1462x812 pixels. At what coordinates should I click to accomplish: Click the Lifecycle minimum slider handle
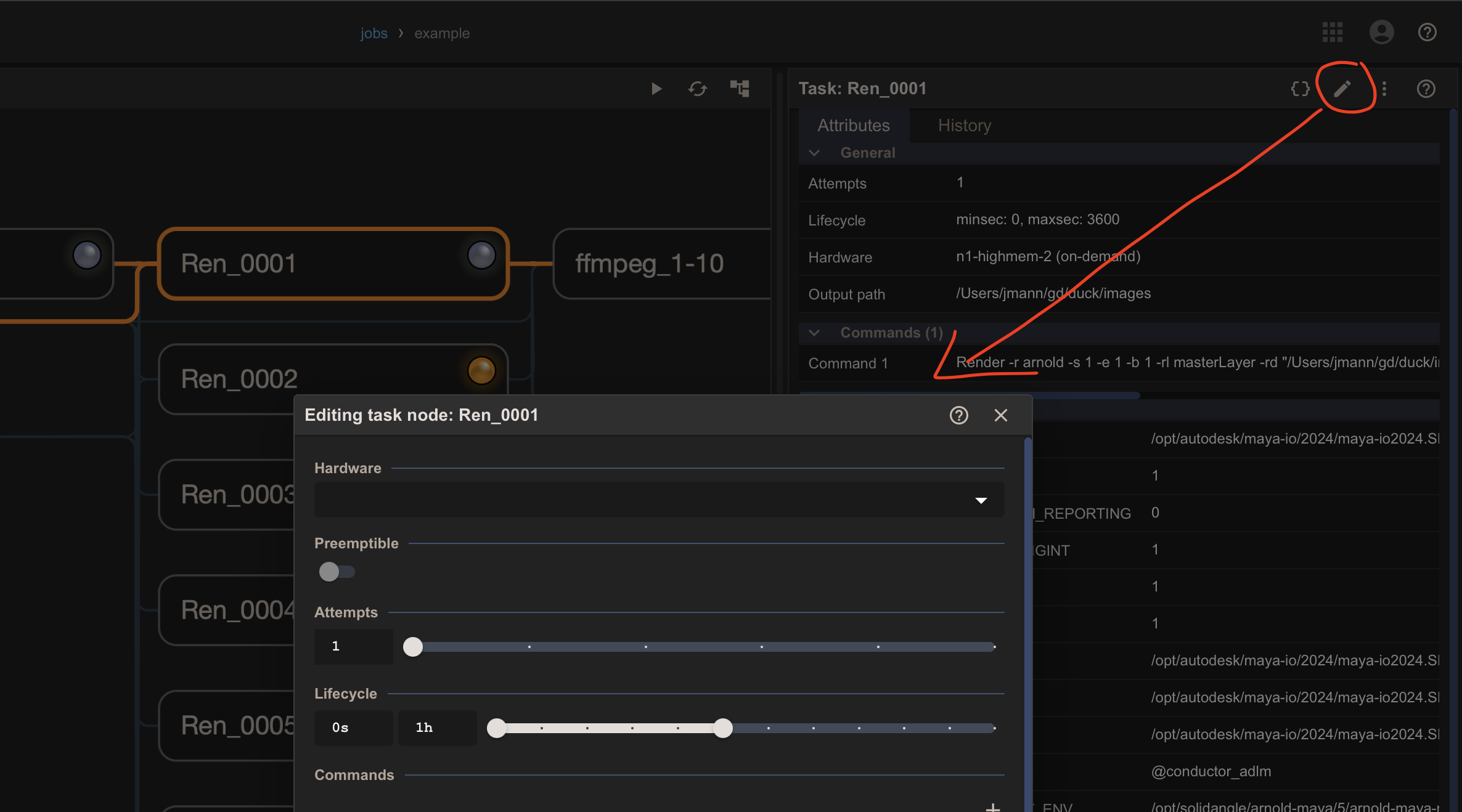click(x=497, y=728)
